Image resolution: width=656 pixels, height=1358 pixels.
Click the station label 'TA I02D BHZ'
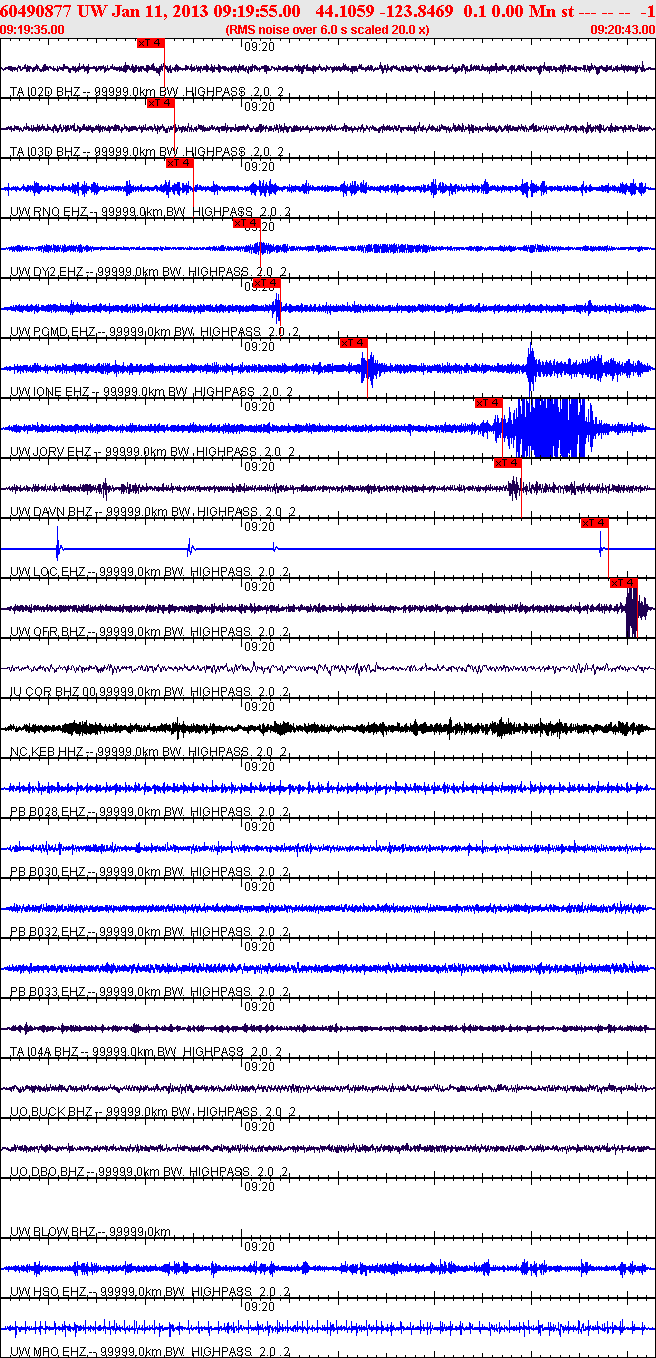[x=45, y=92]
